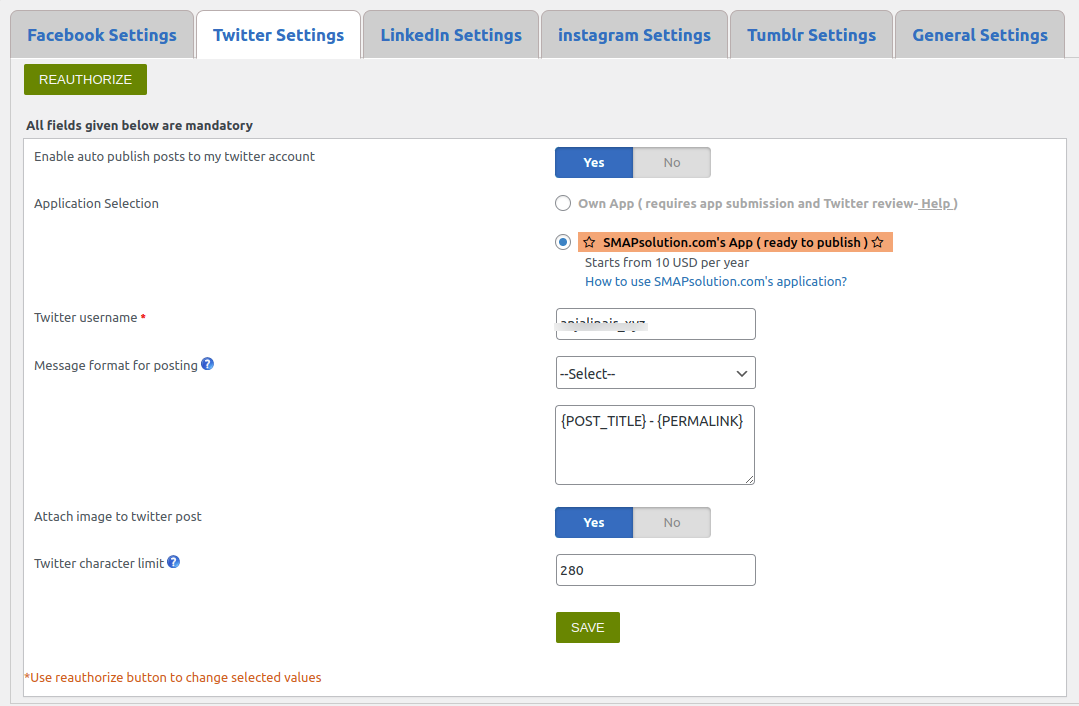Click the reauthorize hint note at bottom
Image resolution: width=1079 pixels, height=706 pixels.
click(173, 678)
